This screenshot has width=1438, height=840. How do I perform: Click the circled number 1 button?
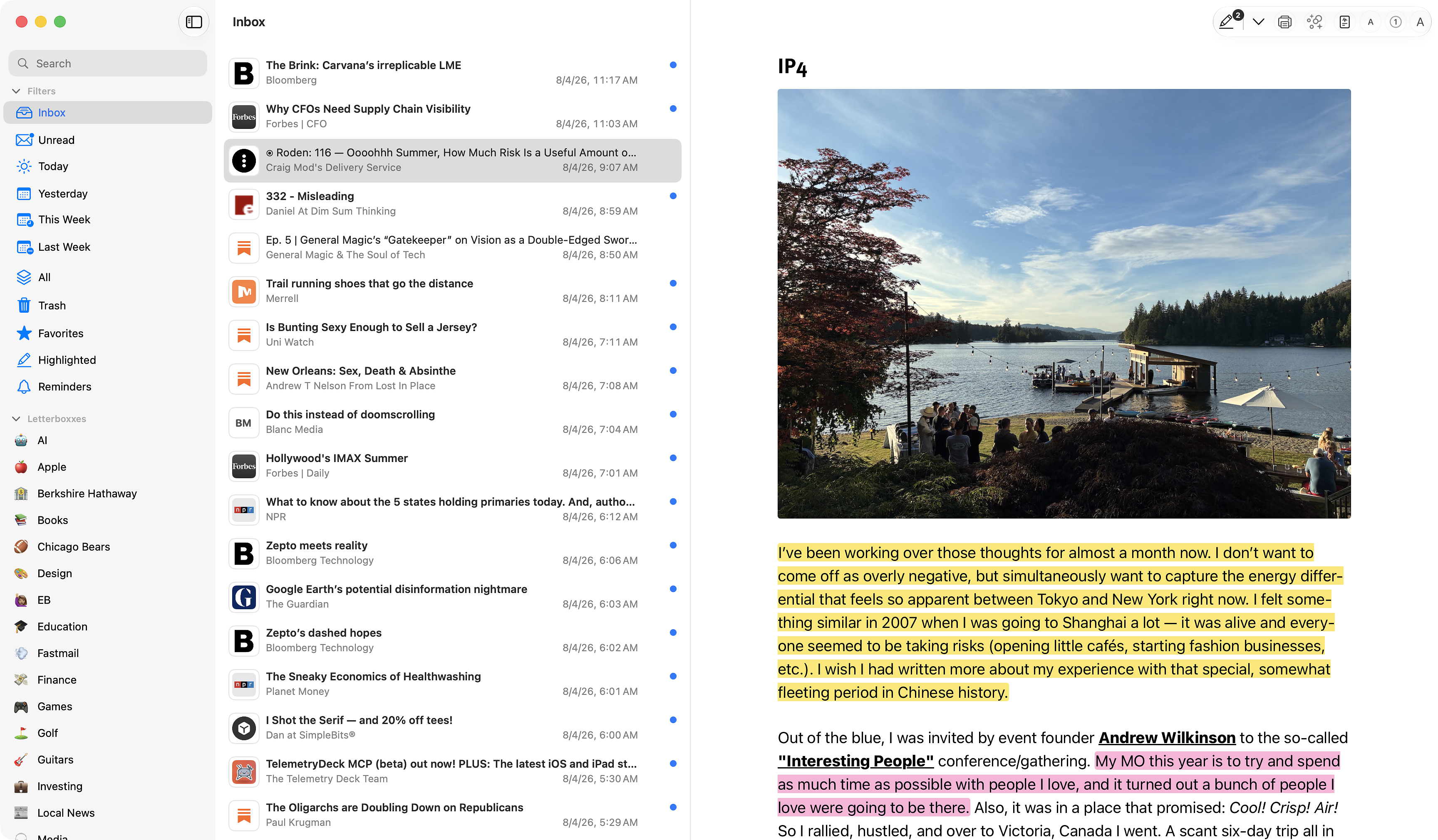pyautogui.click(x=1395, y=22)
